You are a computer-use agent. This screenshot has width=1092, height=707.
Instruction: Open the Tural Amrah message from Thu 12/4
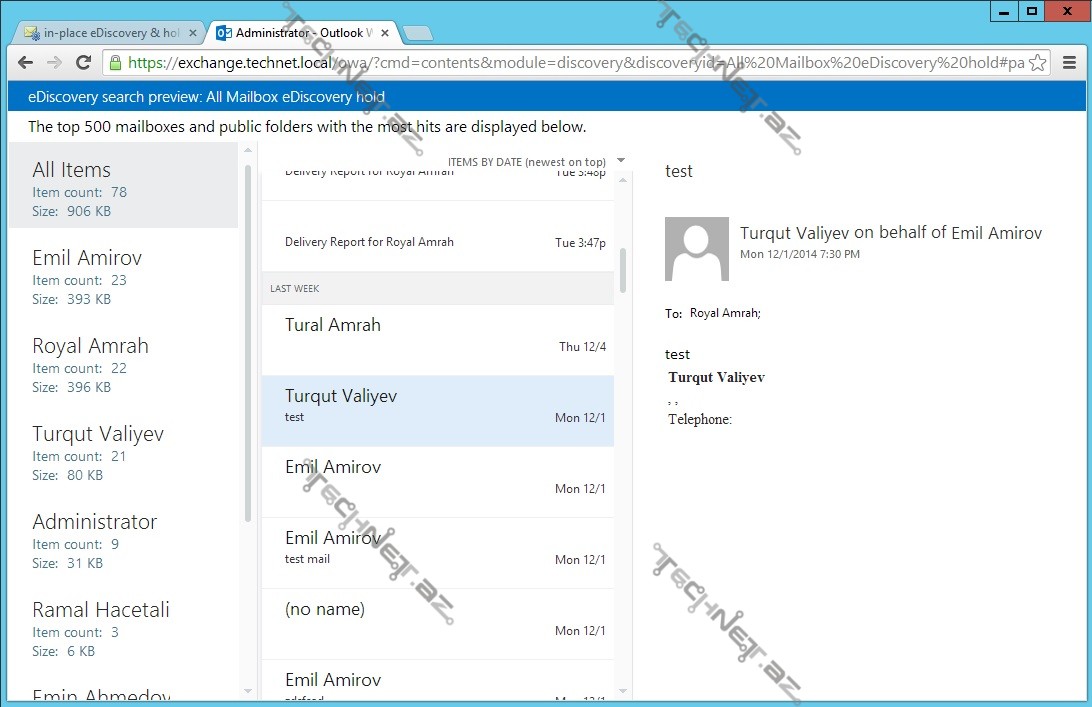click(x=437, y=335)
